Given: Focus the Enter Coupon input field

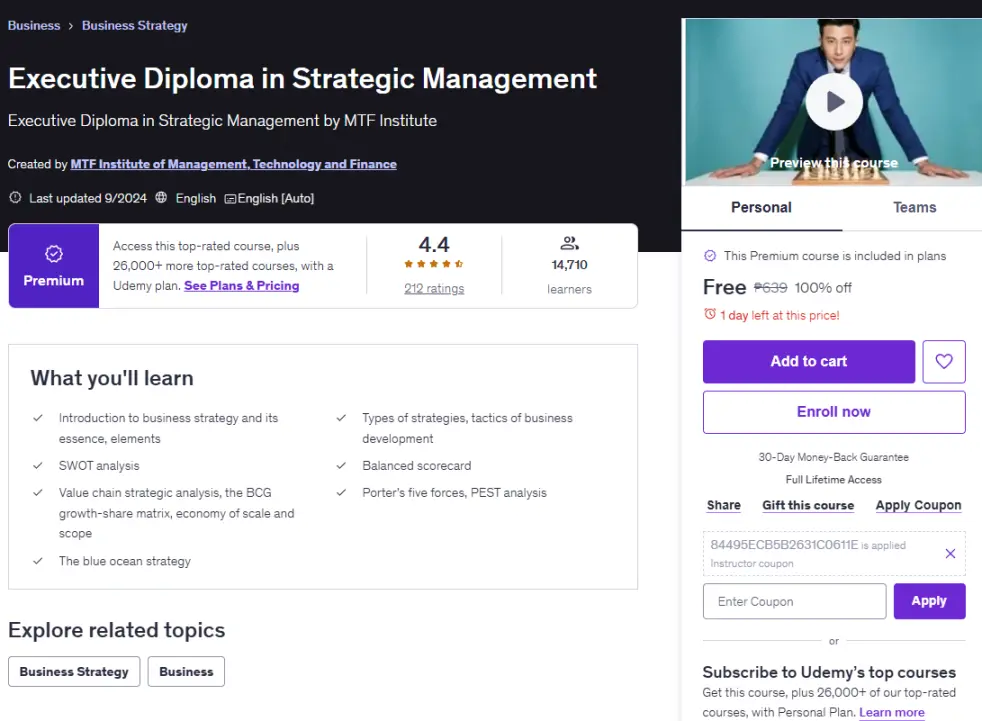Looking at the screenshot, I should [x=794, y=601].
